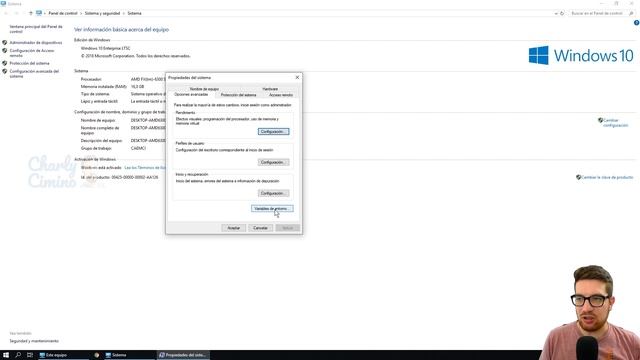
Task: Click the computer icon in address bar
Action: pos(39,13)
